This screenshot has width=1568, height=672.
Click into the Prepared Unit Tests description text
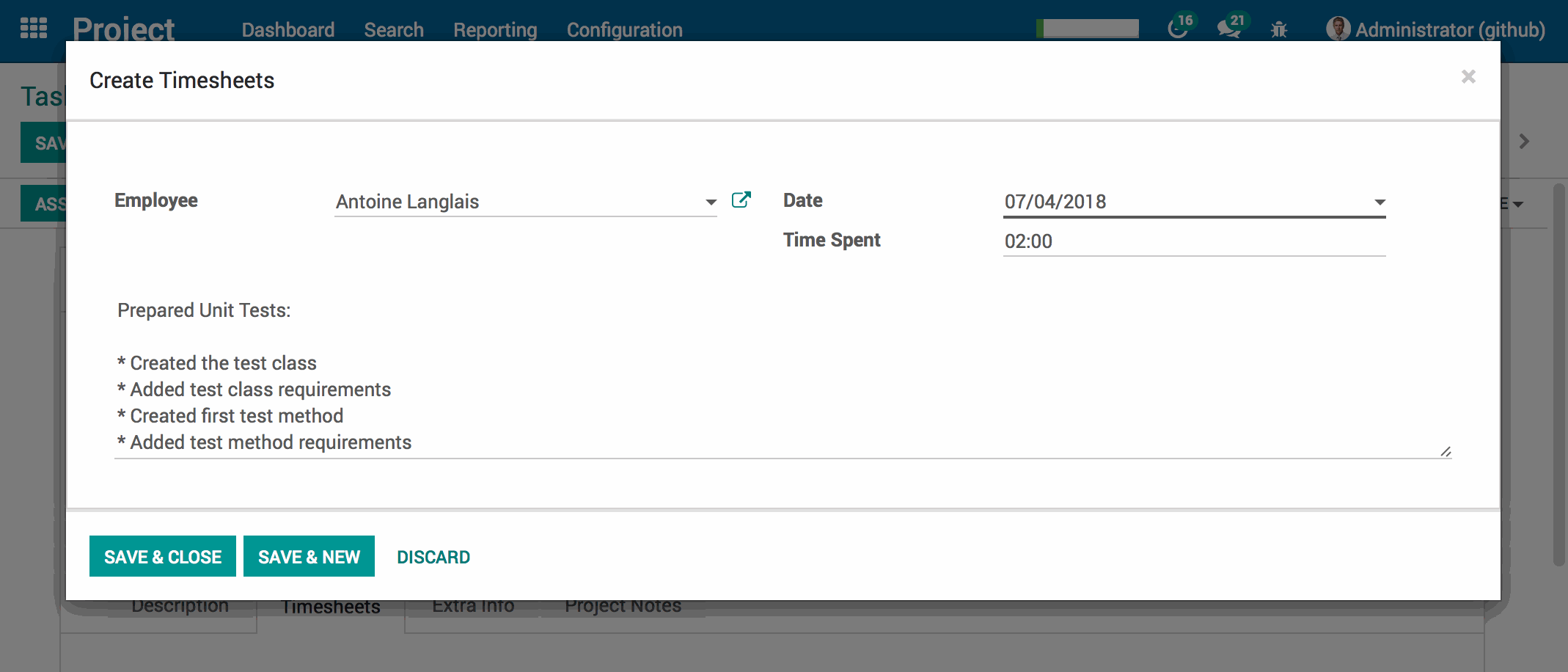coord(783,376)
